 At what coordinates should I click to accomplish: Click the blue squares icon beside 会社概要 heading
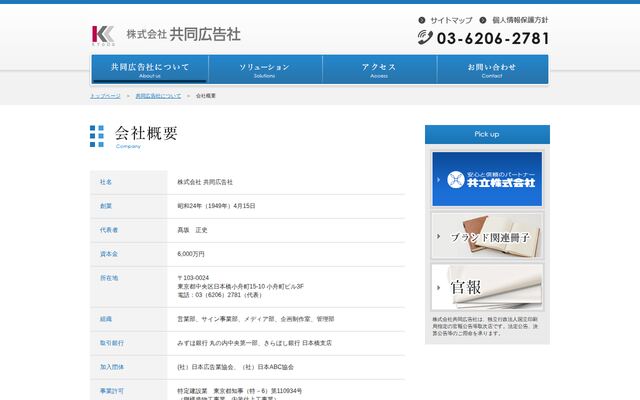(x=97, y=136)
